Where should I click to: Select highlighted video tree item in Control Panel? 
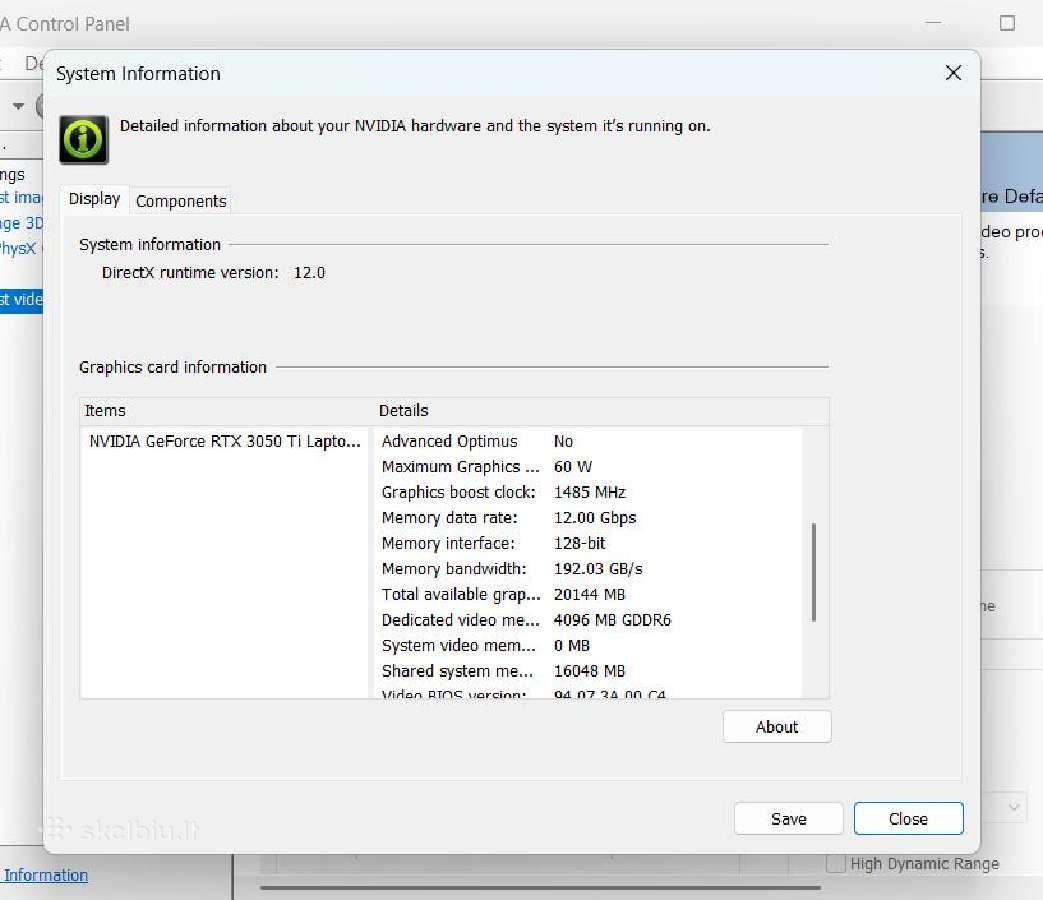pyautogui.click(x=21, y=299)
